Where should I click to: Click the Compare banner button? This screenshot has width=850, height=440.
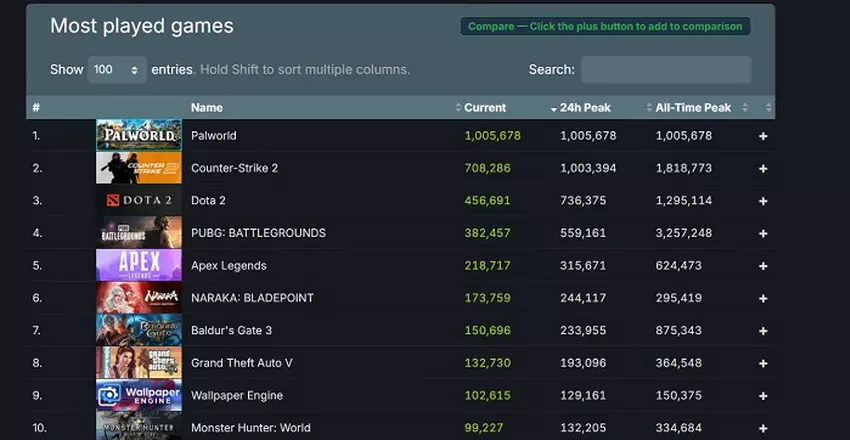pyautogui.click(x=605, y=26)
